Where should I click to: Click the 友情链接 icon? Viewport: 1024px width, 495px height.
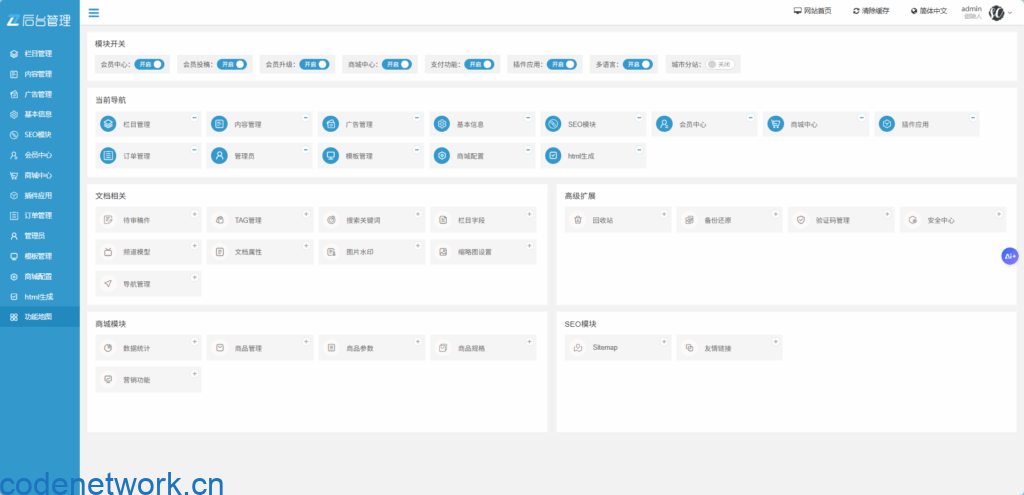(689, 348)
